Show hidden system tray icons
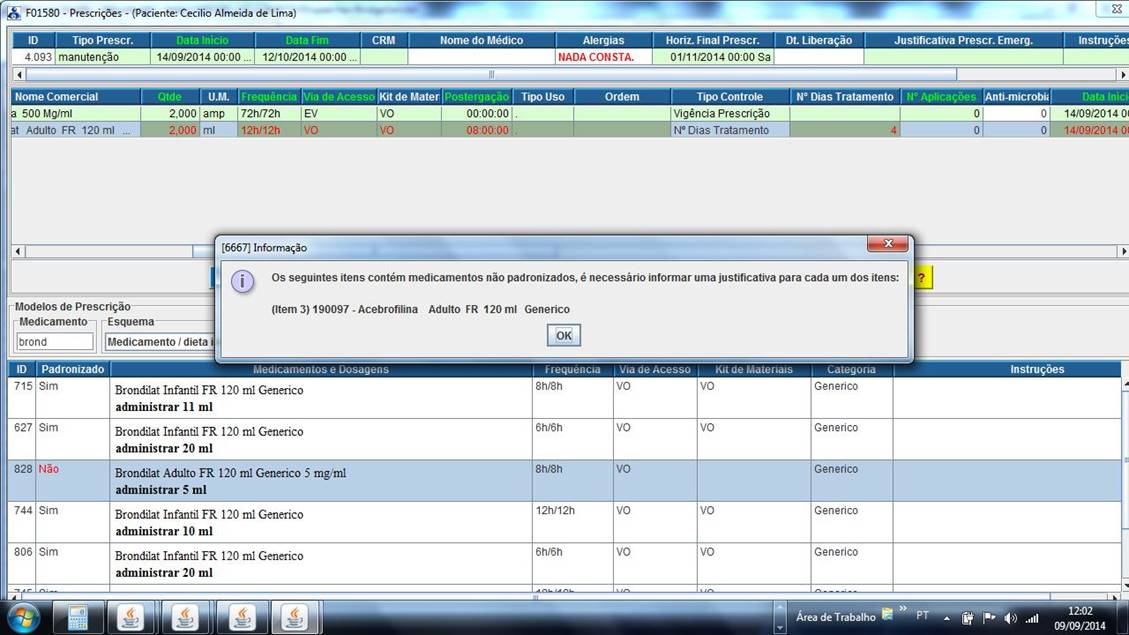Image resolution: width=1129 pixels, height=635 pixels. coord(946,618)
